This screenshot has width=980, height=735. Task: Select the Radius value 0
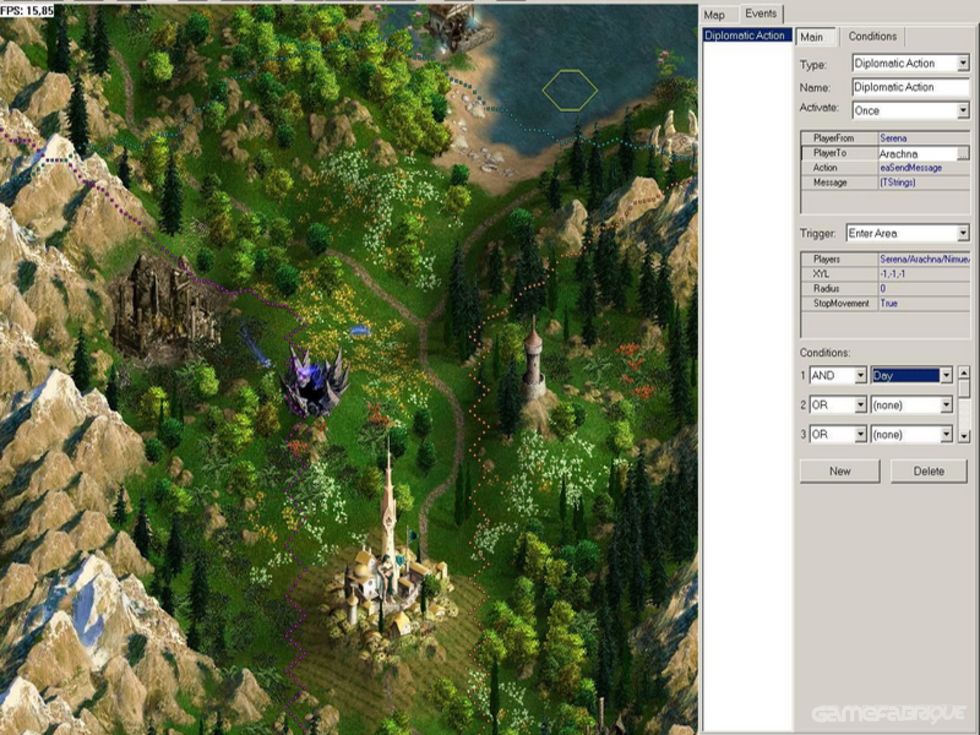coord(924,288)
